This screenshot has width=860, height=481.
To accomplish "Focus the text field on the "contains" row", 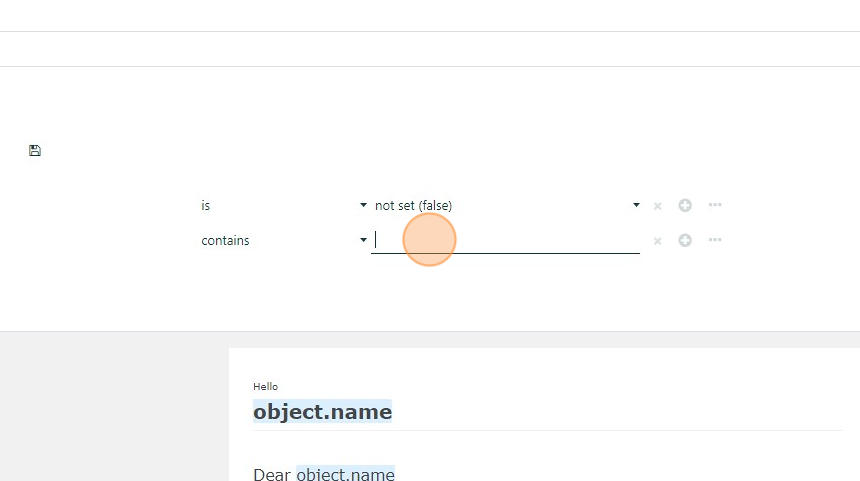I will 505,240.
